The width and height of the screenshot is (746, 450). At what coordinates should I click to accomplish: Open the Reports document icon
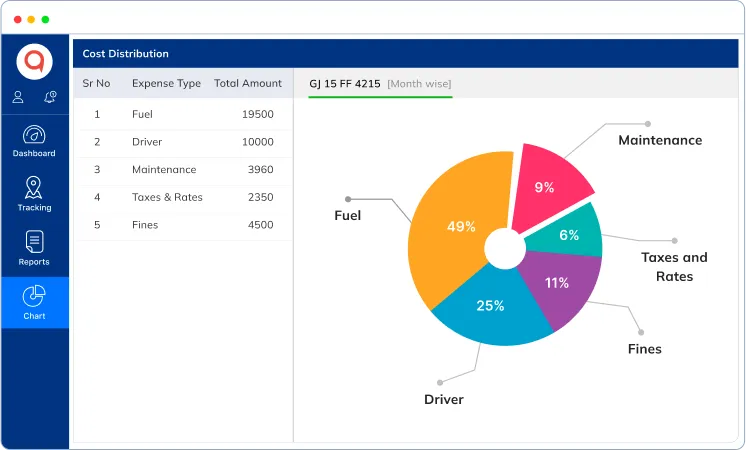coord(34,242)
